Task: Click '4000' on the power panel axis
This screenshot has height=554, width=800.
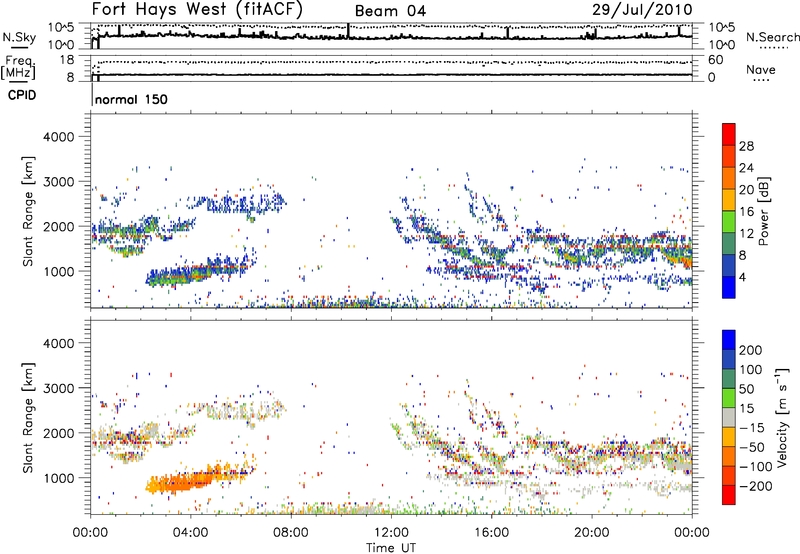Action: pos(59,137)
